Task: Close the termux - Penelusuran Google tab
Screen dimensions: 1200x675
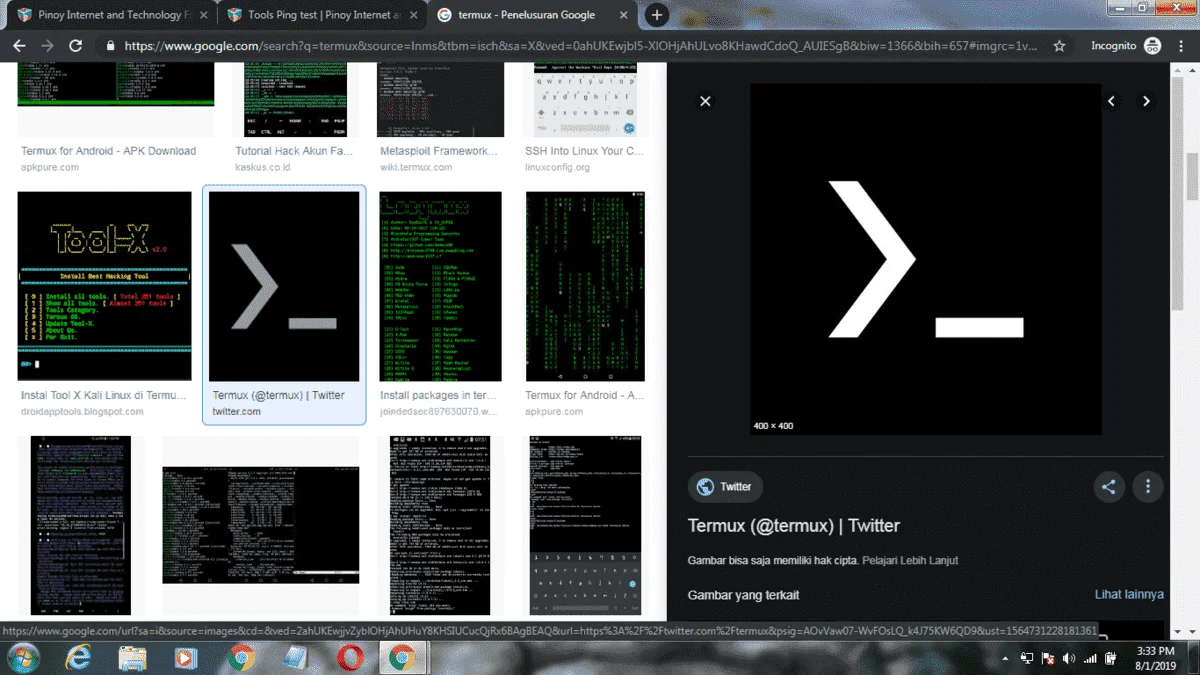Action: coord(624,15)
